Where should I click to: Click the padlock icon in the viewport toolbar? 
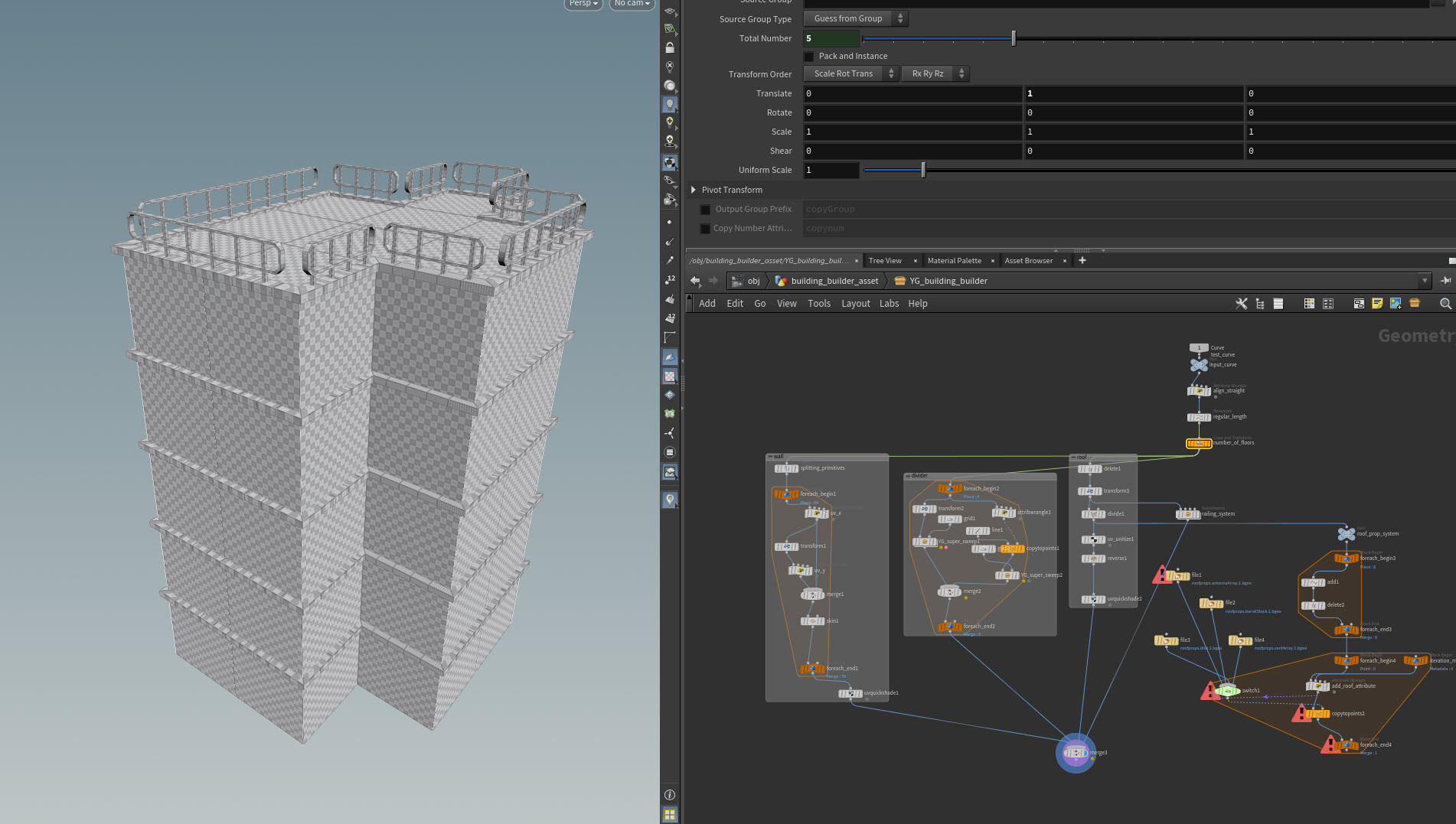click(x=670, y=47)
